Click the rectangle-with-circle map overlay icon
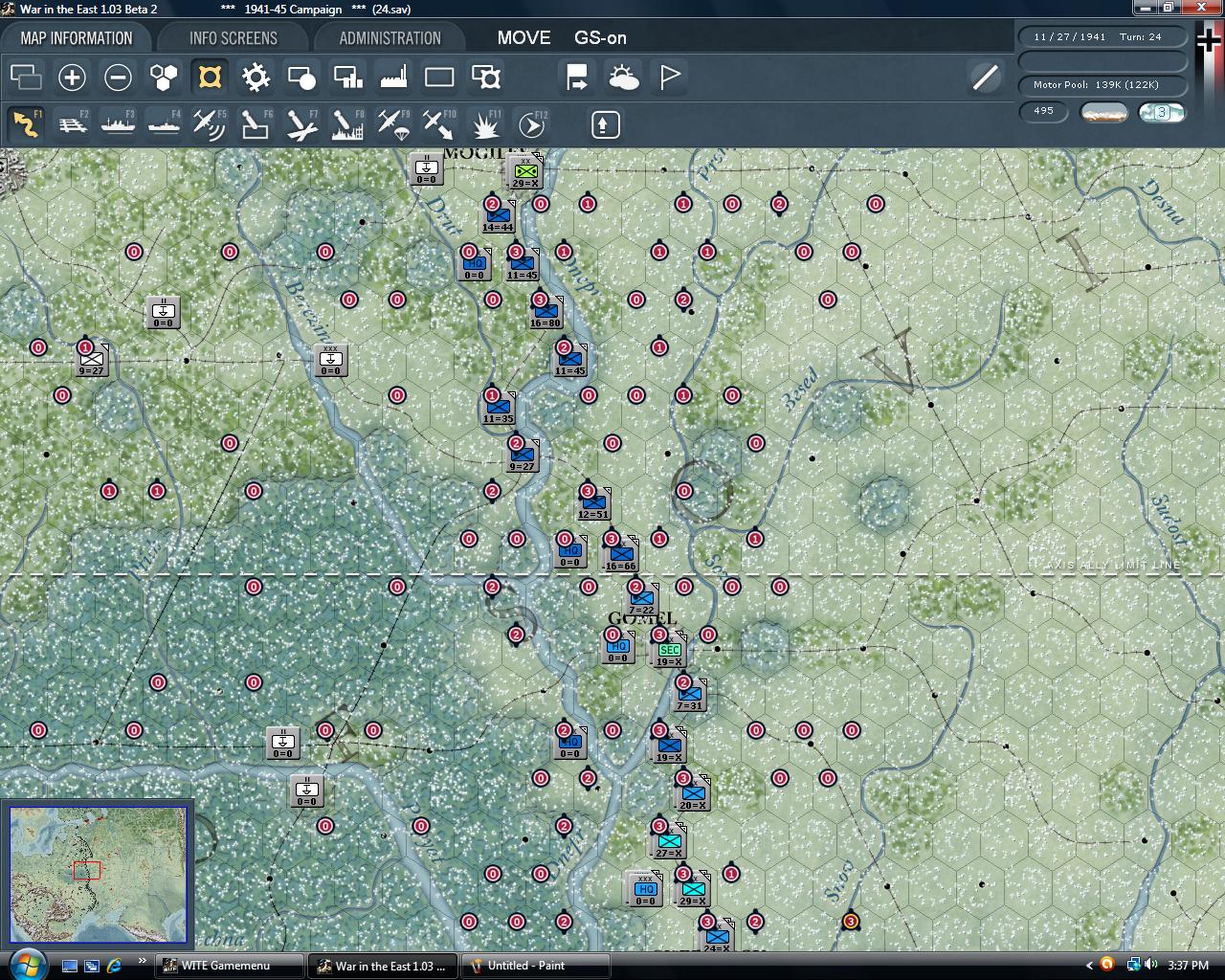Image resolution: width=1225 pixels, height=980 pixels. [x=301, y=77]
